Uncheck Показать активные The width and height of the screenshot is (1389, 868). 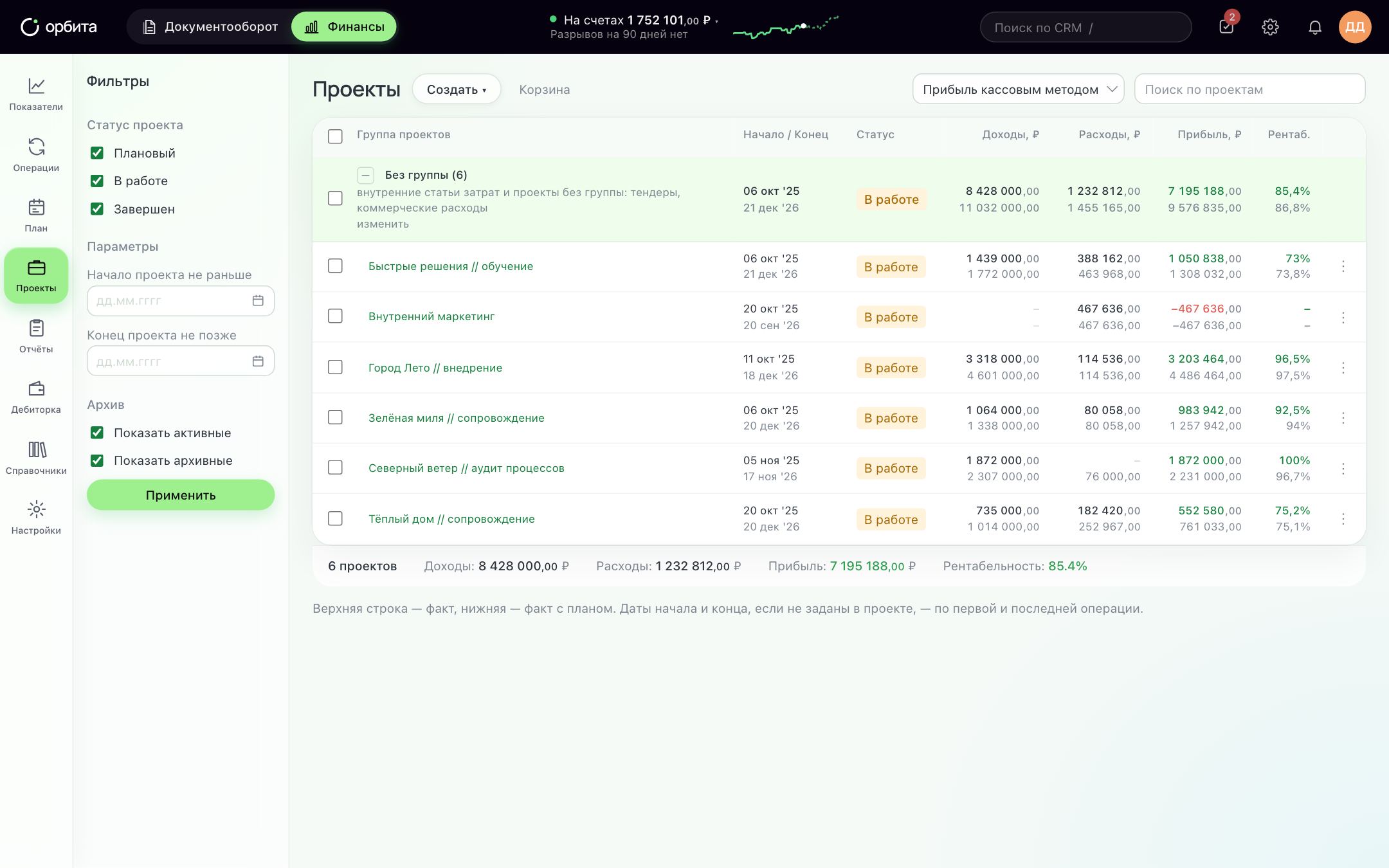tap(97, 433)
